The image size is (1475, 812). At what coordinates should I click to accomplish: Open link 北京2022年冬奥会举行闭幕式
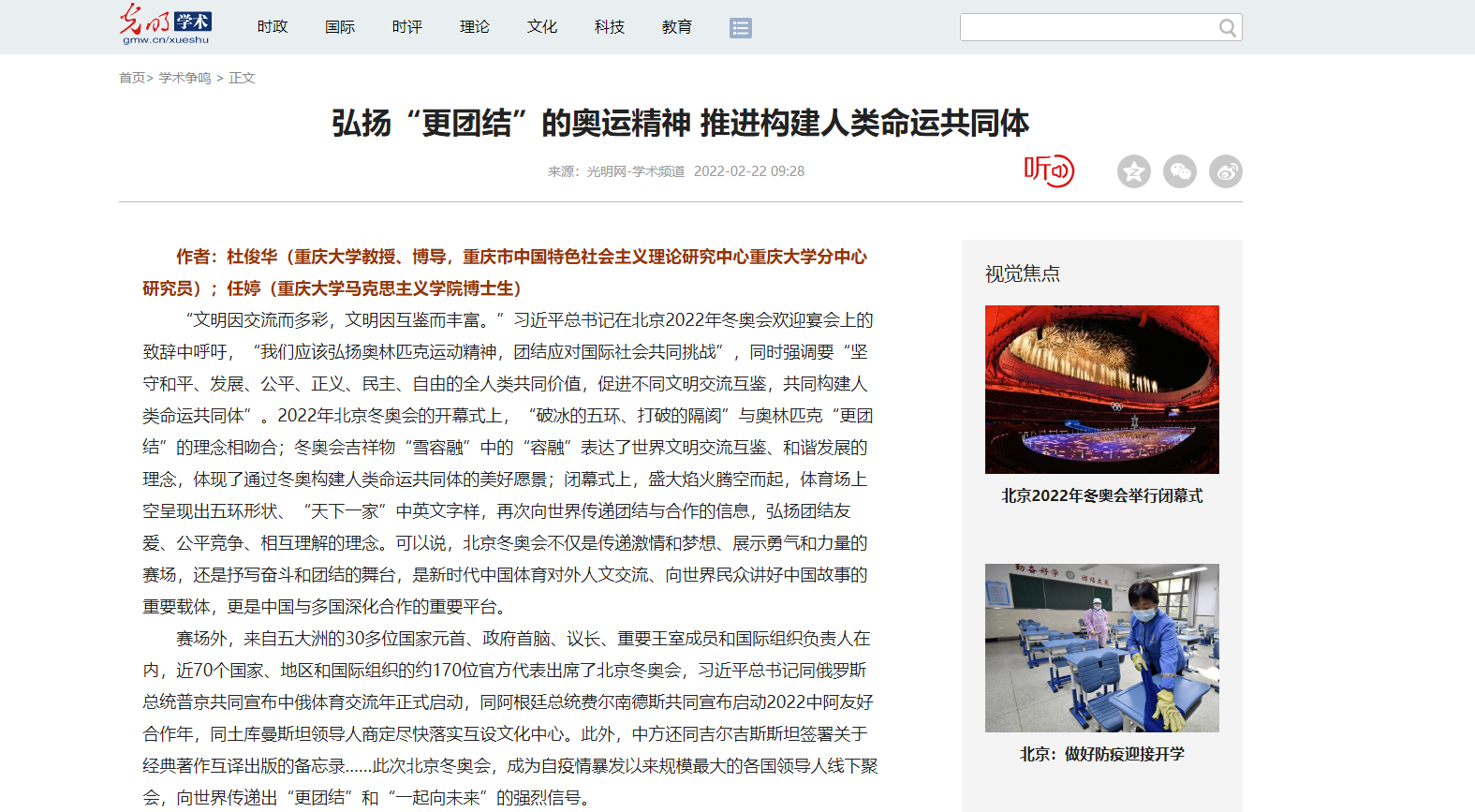pos(1101,495)
